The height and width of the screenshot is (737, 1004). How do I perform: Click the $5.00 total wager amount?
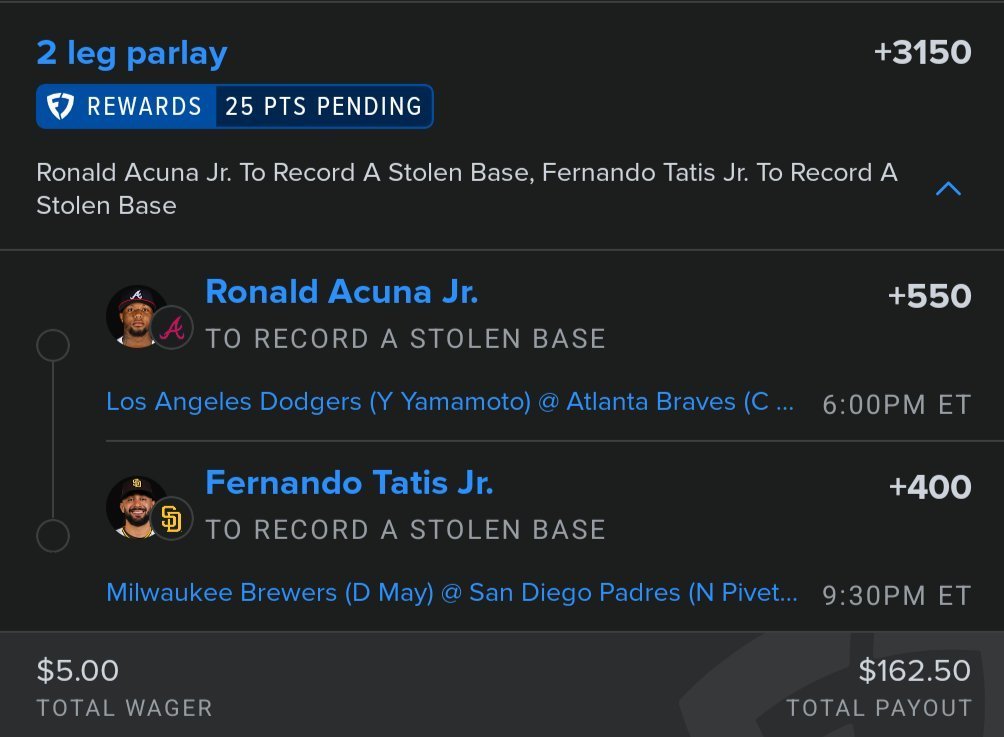pos(77,671)
